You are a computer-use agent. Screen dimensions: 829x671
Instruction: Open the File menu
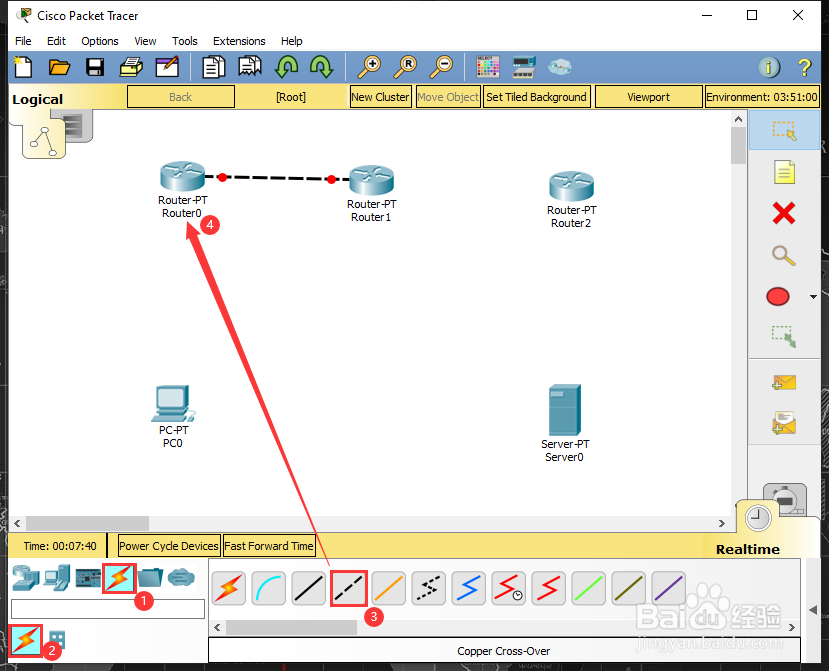click(x=23, y=41)
